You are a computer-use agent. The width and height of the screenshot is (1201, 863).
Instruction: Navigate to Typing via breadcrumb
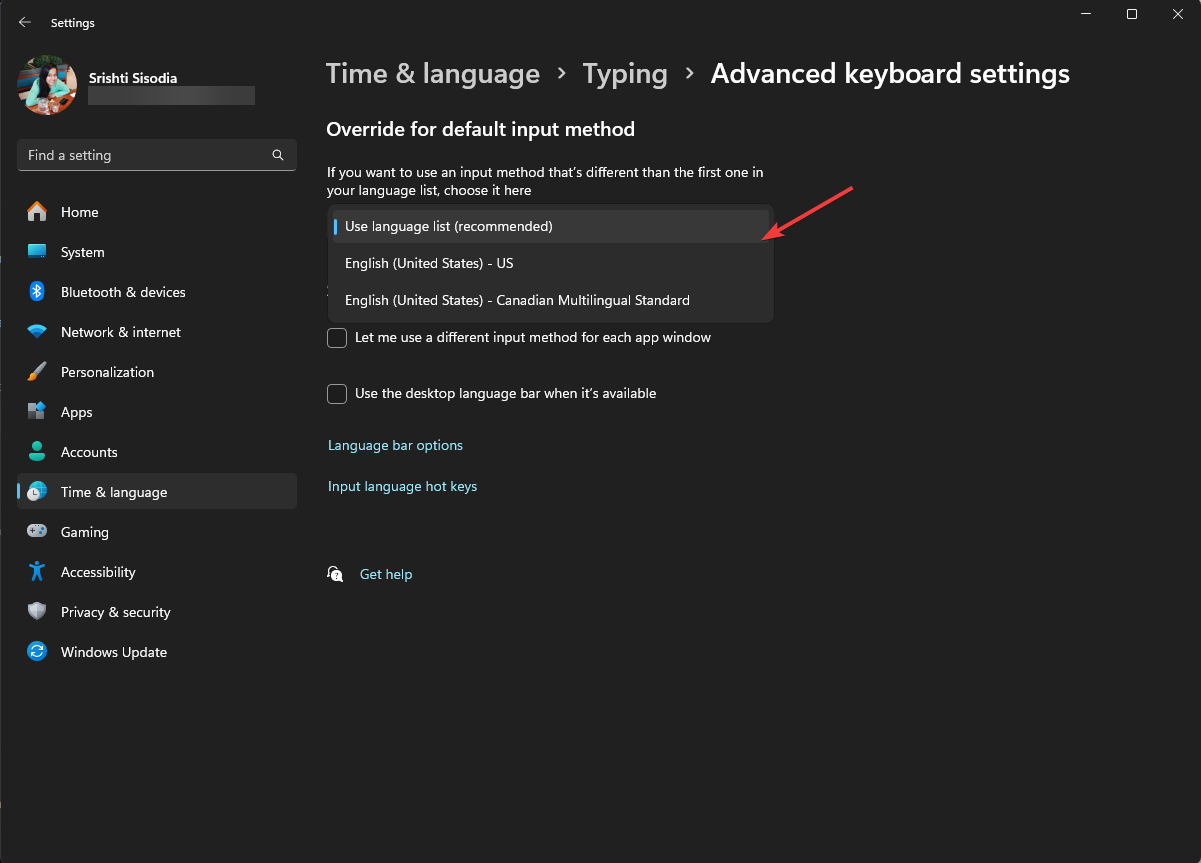(625, 73)
